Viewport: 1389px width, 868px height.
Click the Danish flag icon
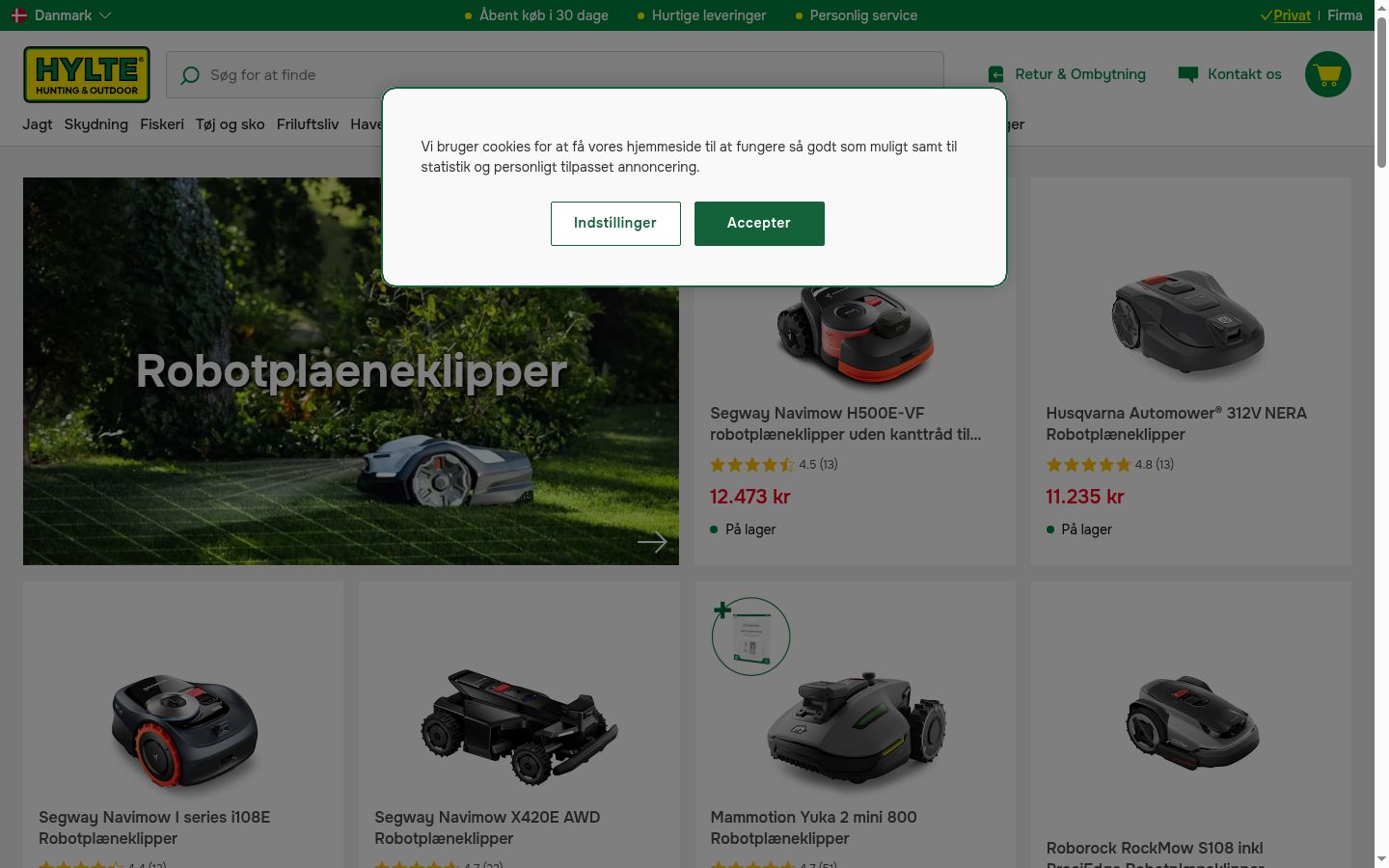[19, 15]
